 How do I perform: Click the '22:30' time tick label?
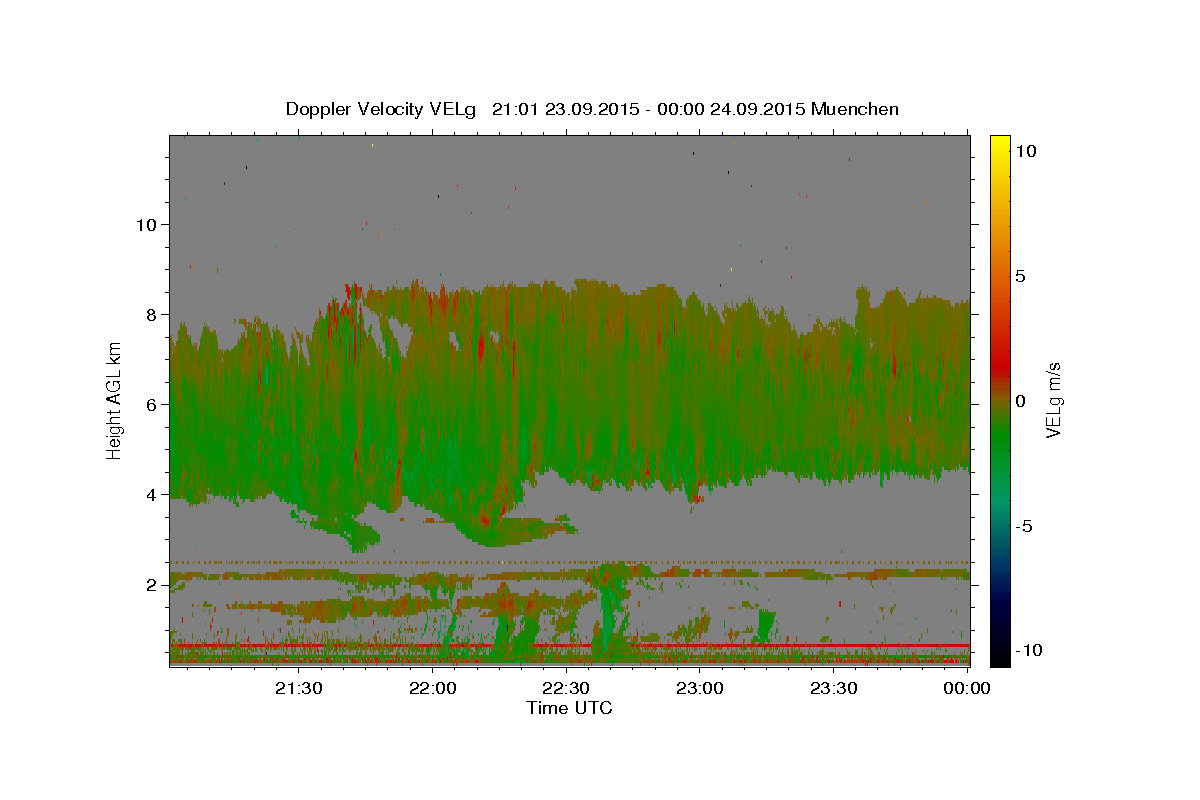click(x=566, y=688)
